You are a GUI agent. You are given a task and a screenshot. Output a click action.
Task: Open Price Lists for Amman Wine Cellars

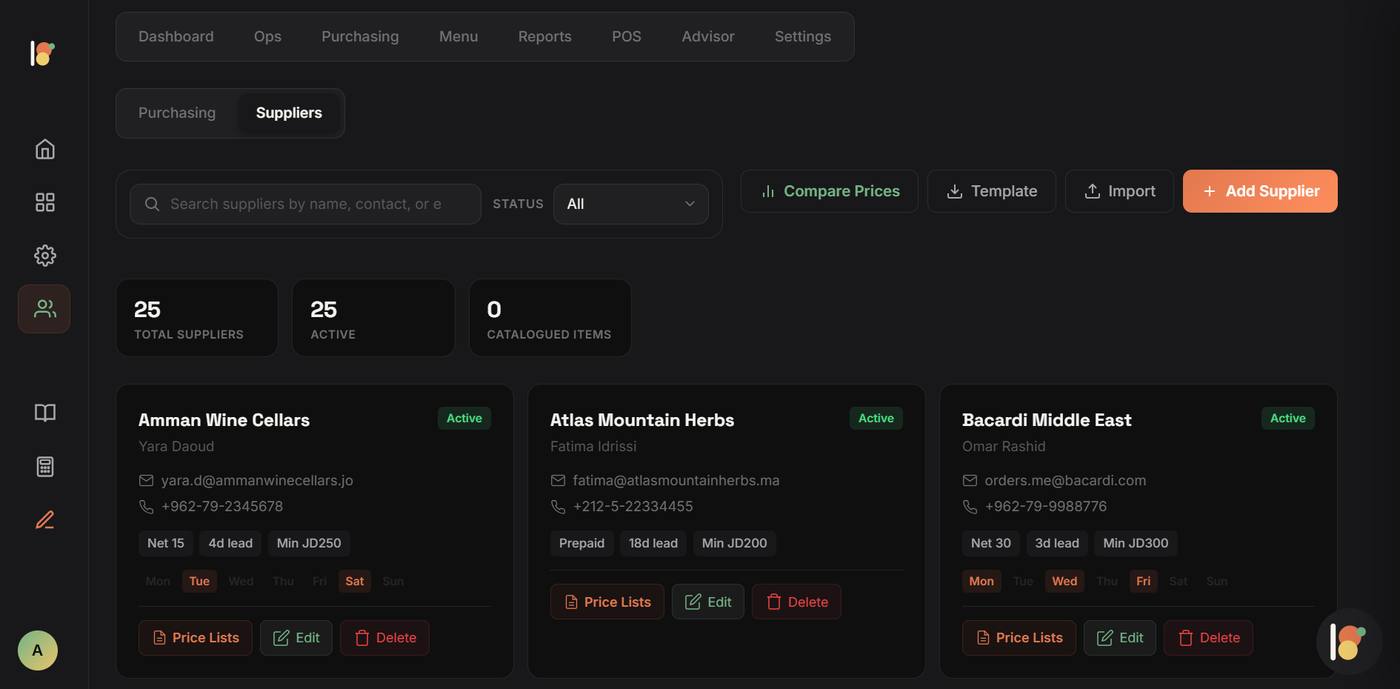pyautogui.click(x=195, y=638)
